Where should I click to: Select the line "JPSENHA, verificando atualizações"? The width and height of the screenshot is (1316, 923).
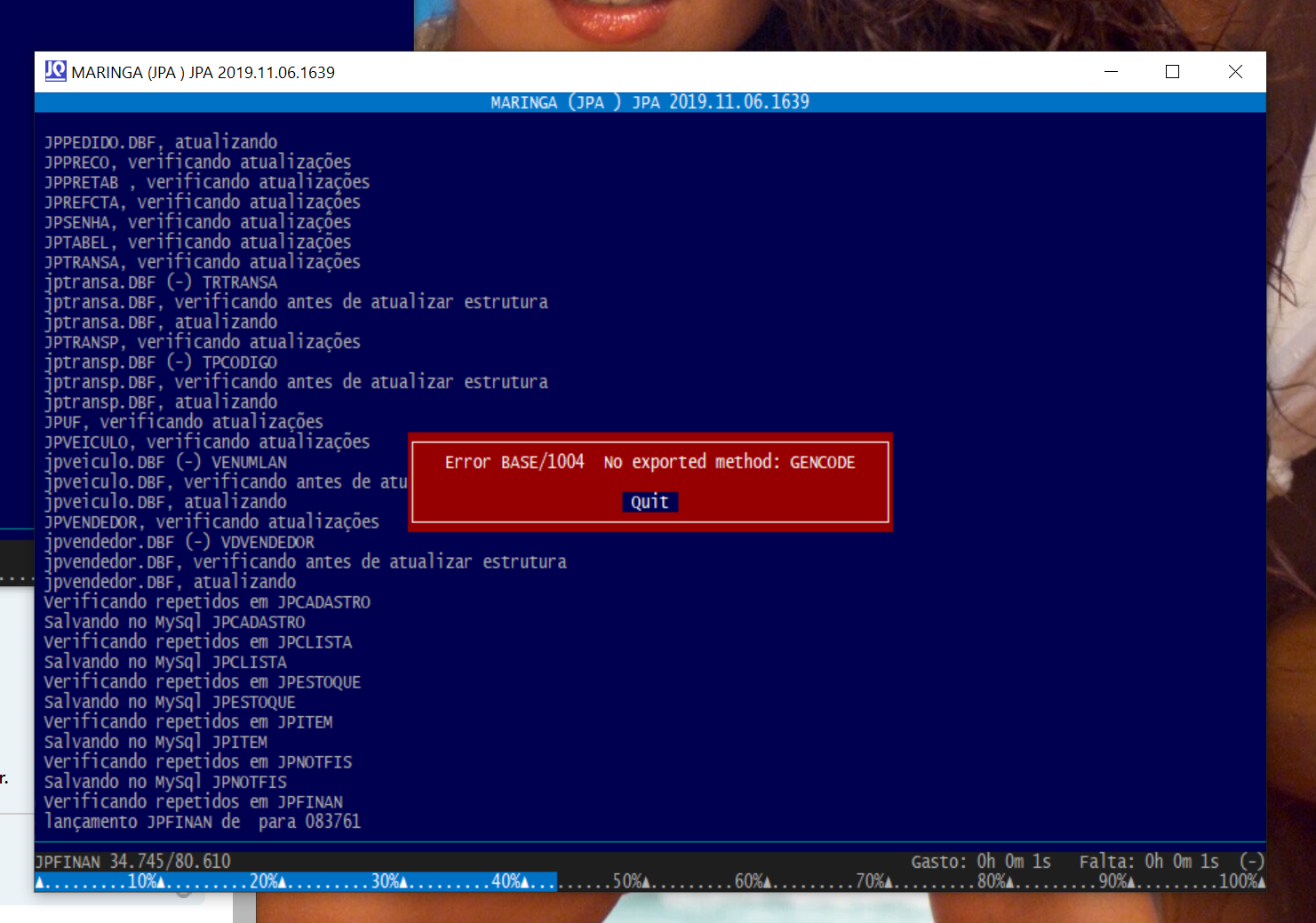click(x=198, y=222)
